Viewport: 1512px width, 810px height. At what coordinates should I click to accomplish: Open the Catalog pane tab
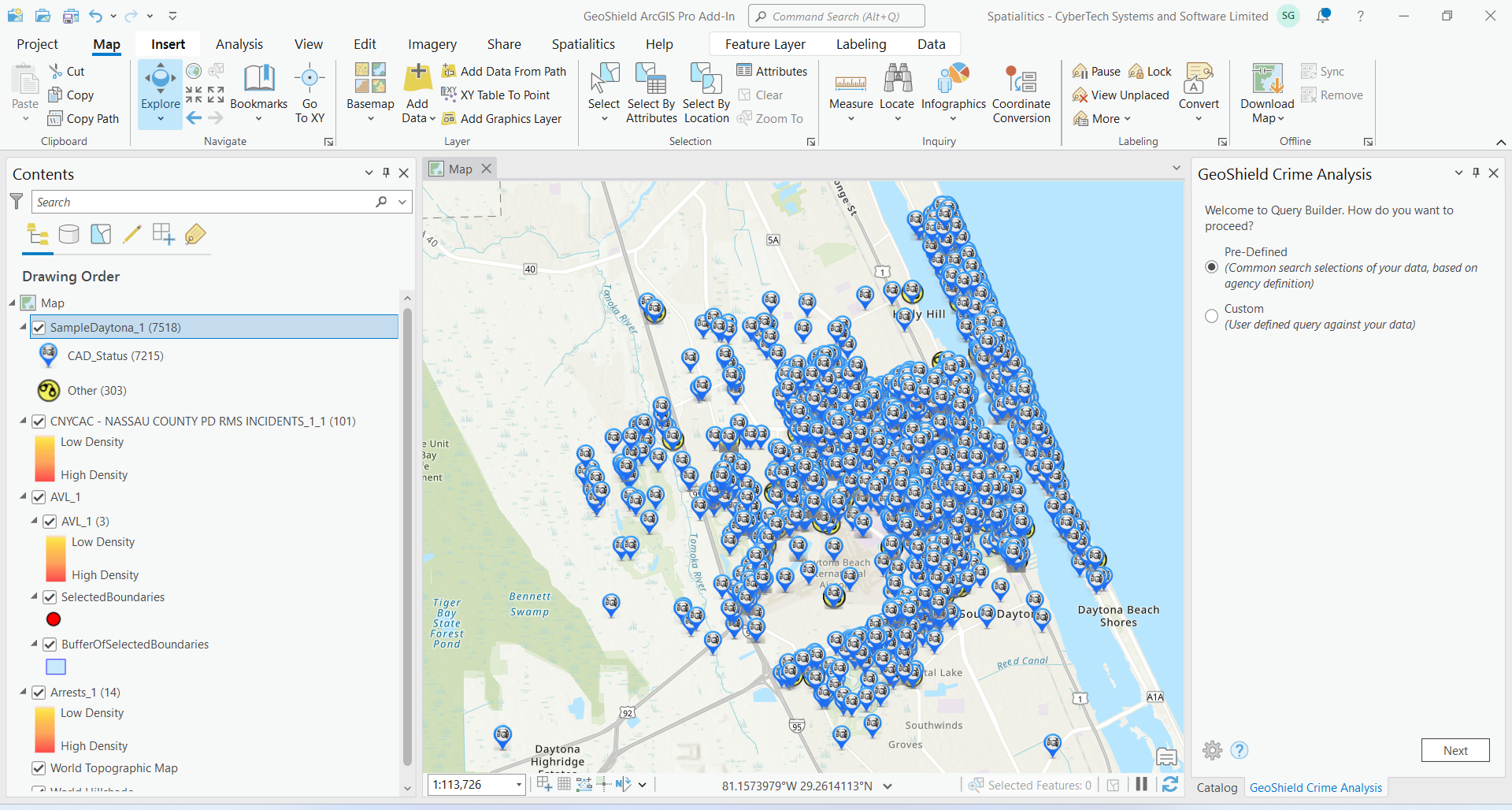point(1217,787)
